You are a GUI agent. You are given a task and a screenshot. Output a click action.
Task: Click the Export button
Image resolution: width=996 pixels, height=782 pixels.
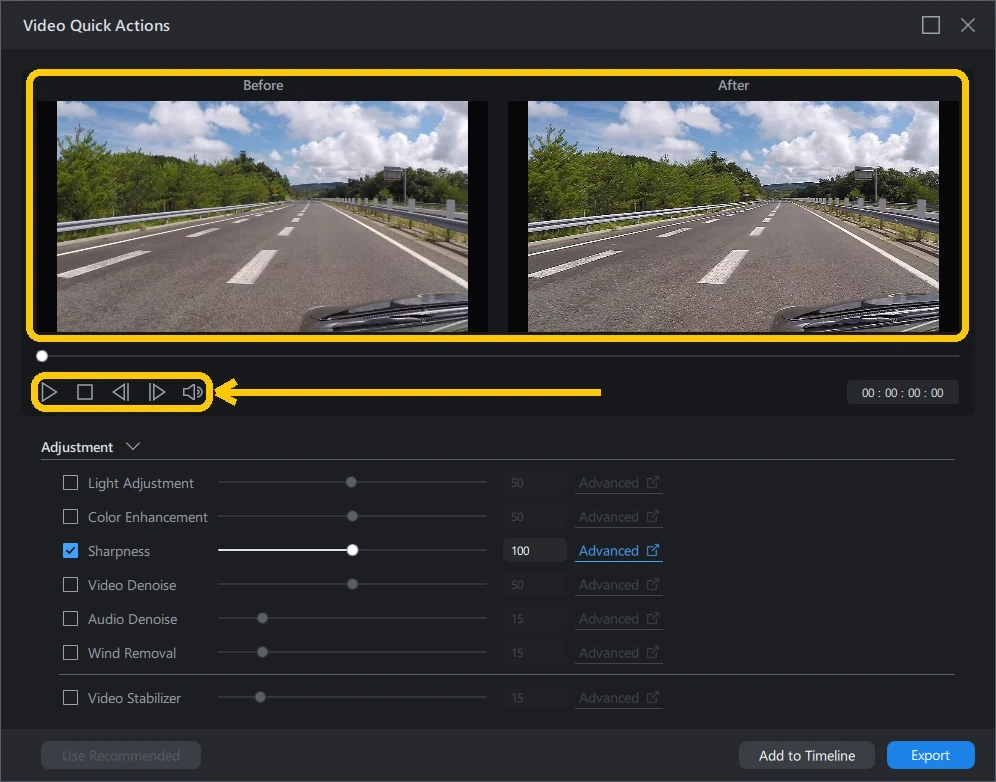click(x=930, y=755)
